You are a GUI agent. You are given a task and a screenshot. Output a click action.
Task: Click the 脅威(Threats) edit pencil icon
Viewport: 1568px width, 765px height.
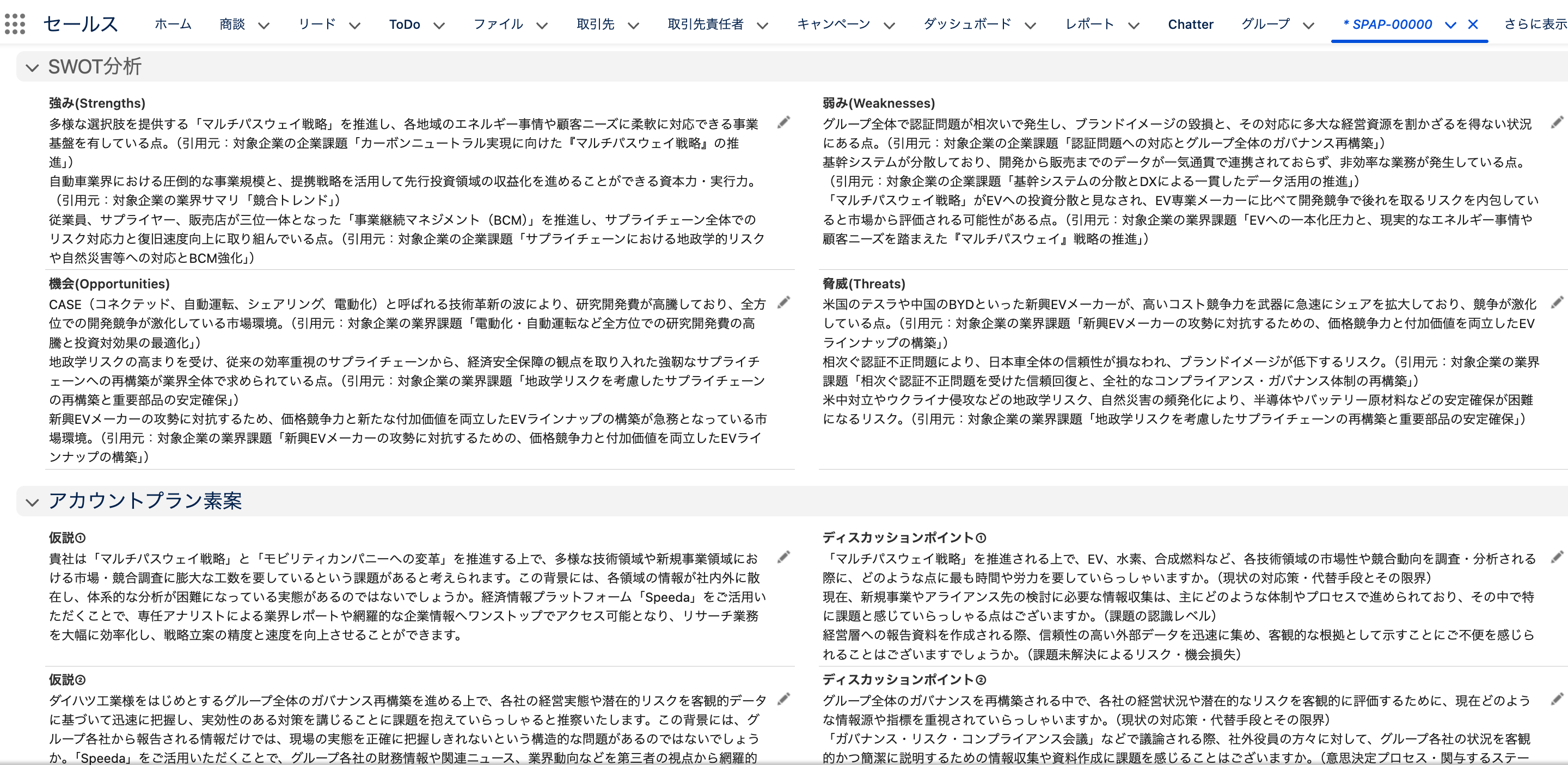pyautogui.click(x=1557, y=302)
